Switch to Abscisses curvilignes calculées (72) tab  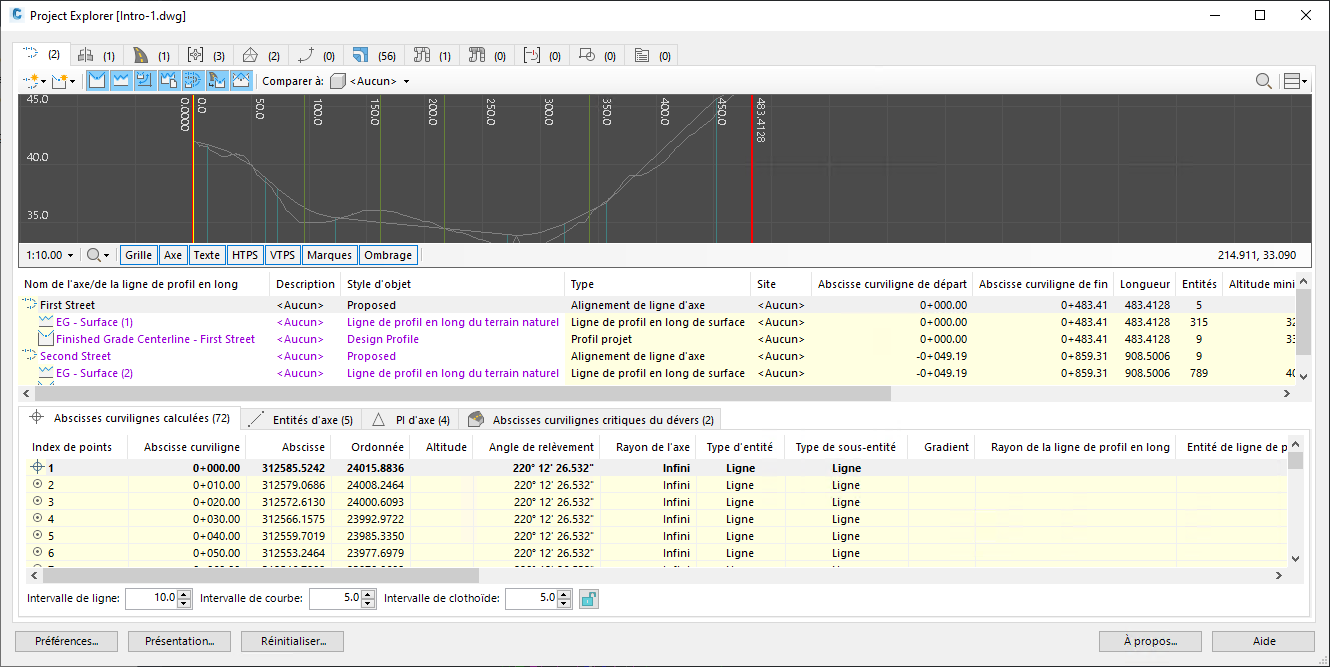pyautogui.click(x=131, y=419)
